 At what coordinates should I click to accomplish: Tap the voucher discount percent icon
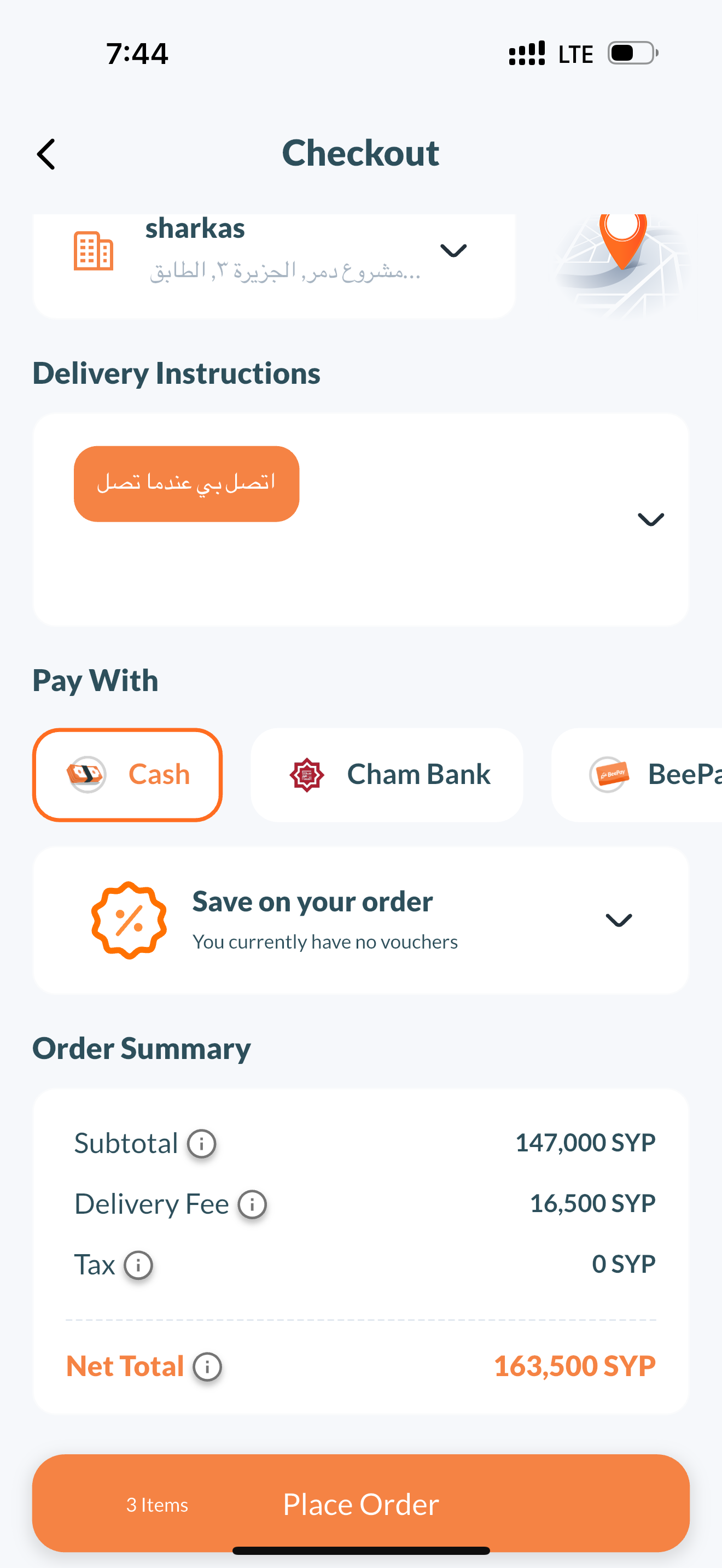pos(129,920)
